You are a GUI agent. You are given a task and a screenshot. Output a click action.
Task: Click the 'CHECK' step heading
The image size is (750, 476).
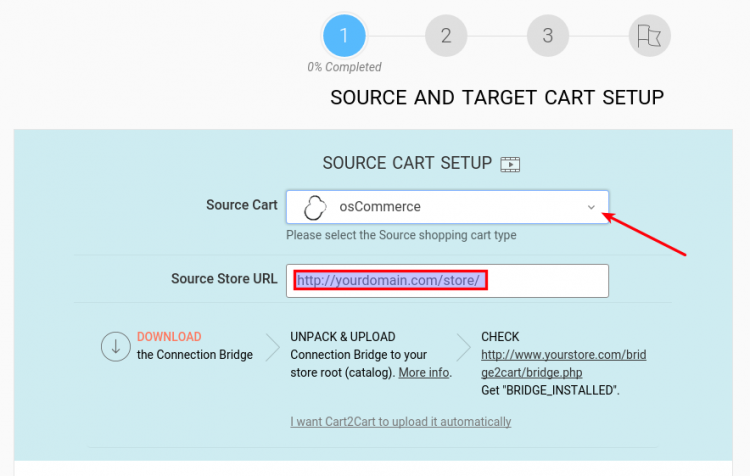pos(500,337)
